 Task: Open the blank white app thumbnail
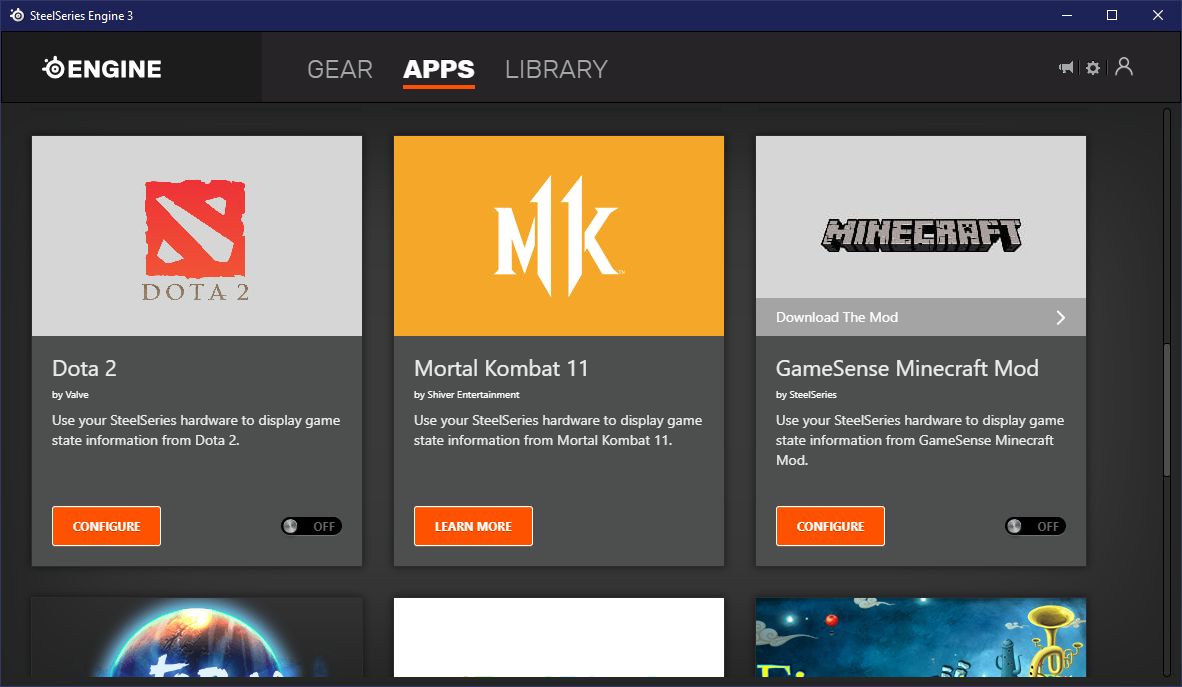tap(559, 637)
